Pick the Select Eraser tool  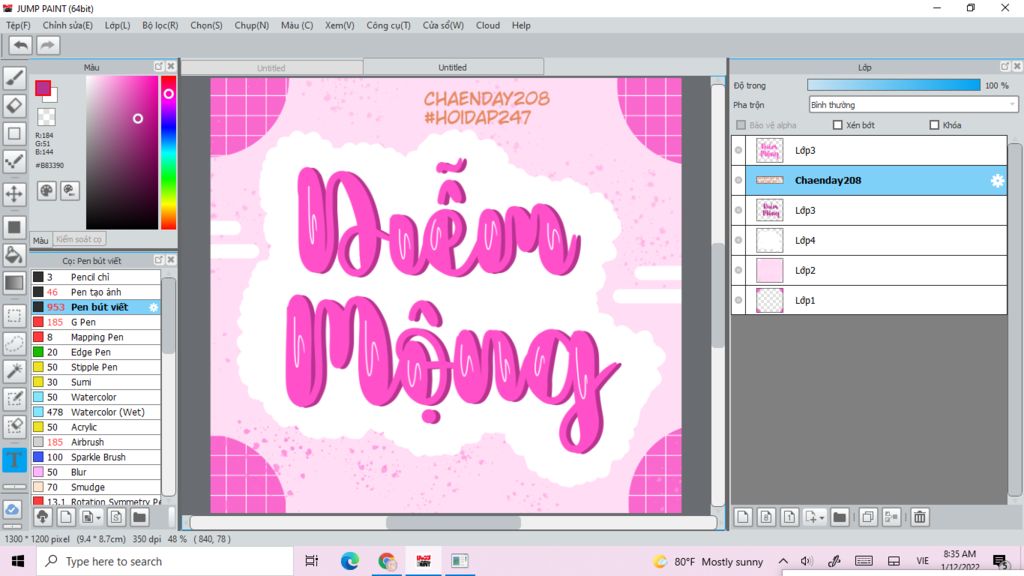(14, 426)
